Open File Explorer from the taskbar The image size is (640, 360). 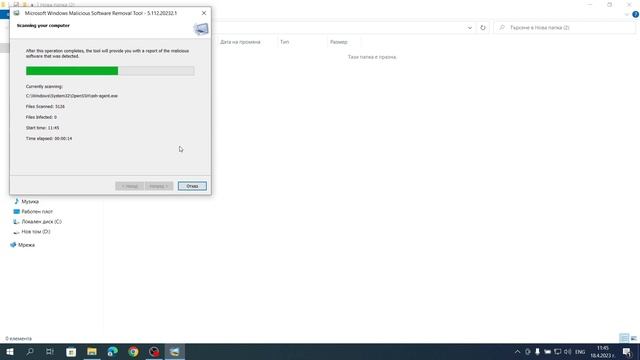[x=92, y=352]
